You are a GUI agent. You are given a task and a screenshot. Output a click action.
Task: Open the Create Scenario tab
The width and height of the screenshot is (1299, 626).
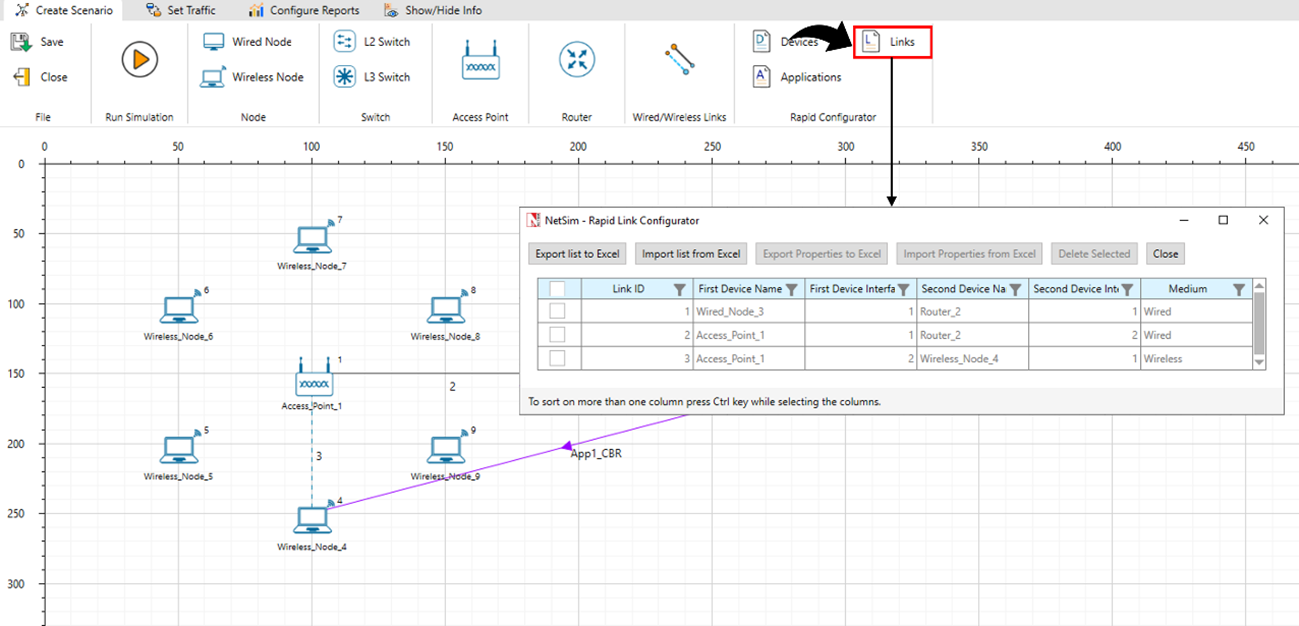pos(64,10)
